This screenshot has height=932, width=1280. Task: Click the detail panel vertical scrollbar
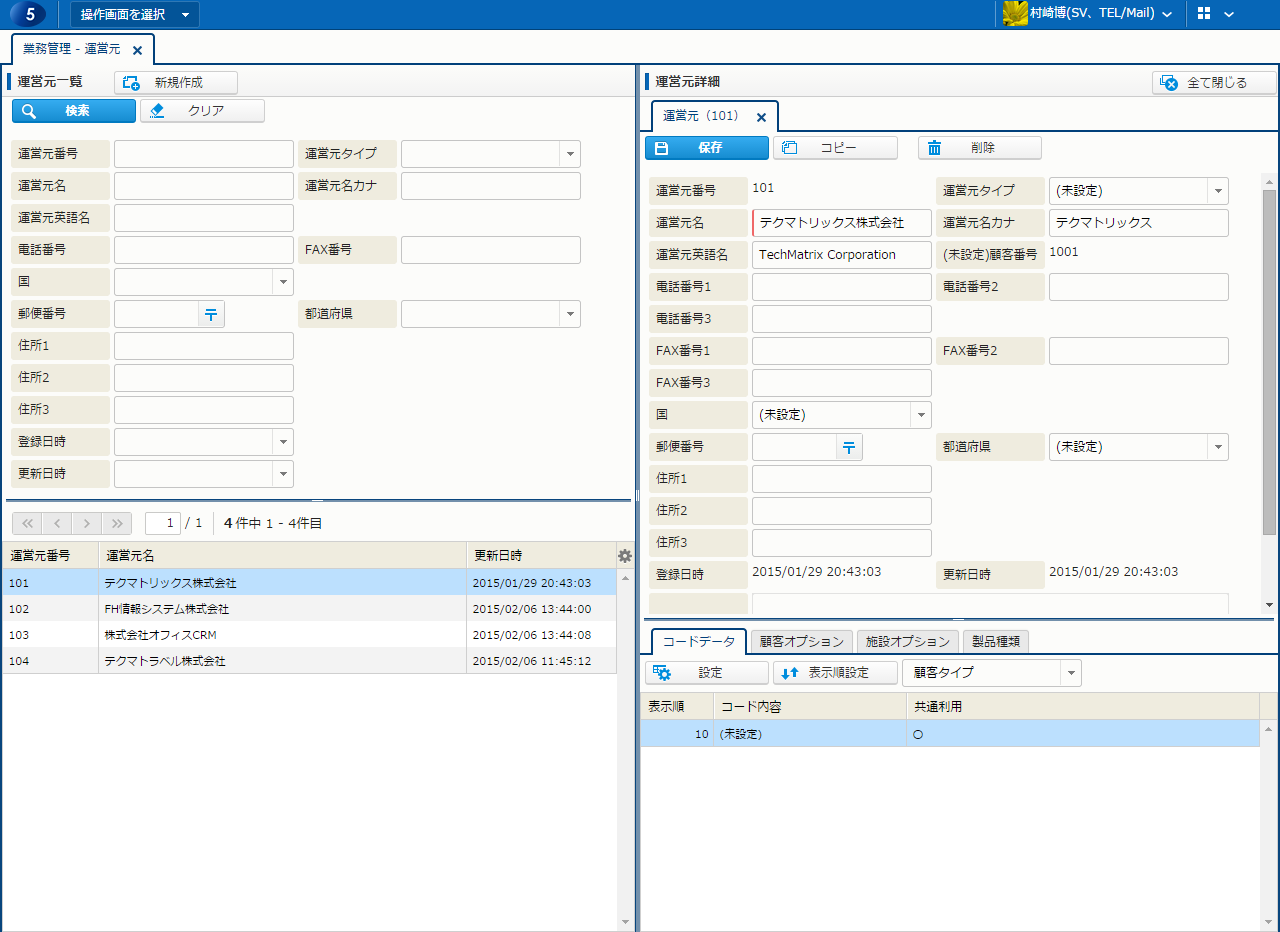pos(1269,360)
